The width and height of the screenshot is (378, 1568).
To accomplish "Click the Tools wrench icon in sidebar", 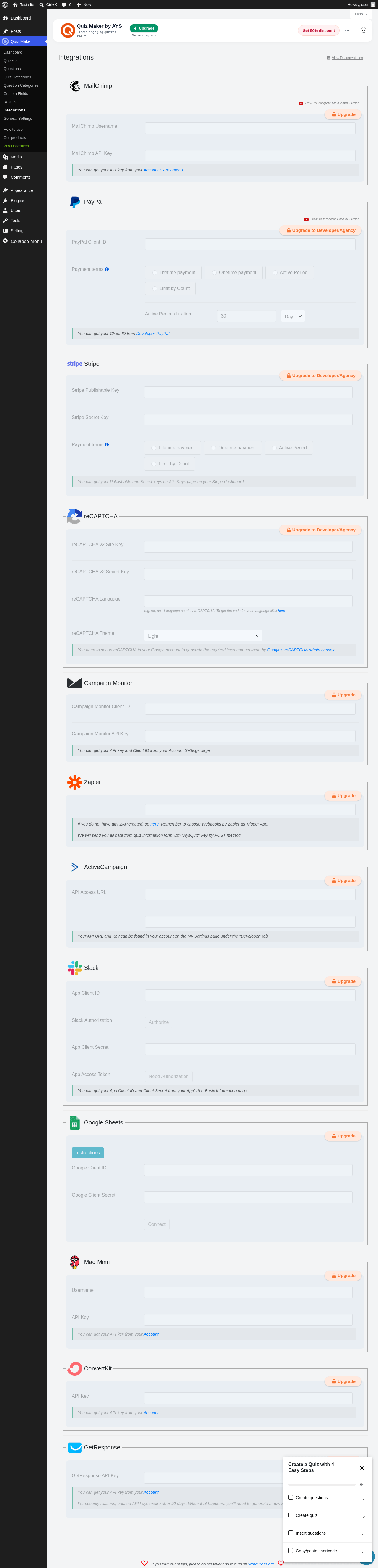I will click(6, 220).
